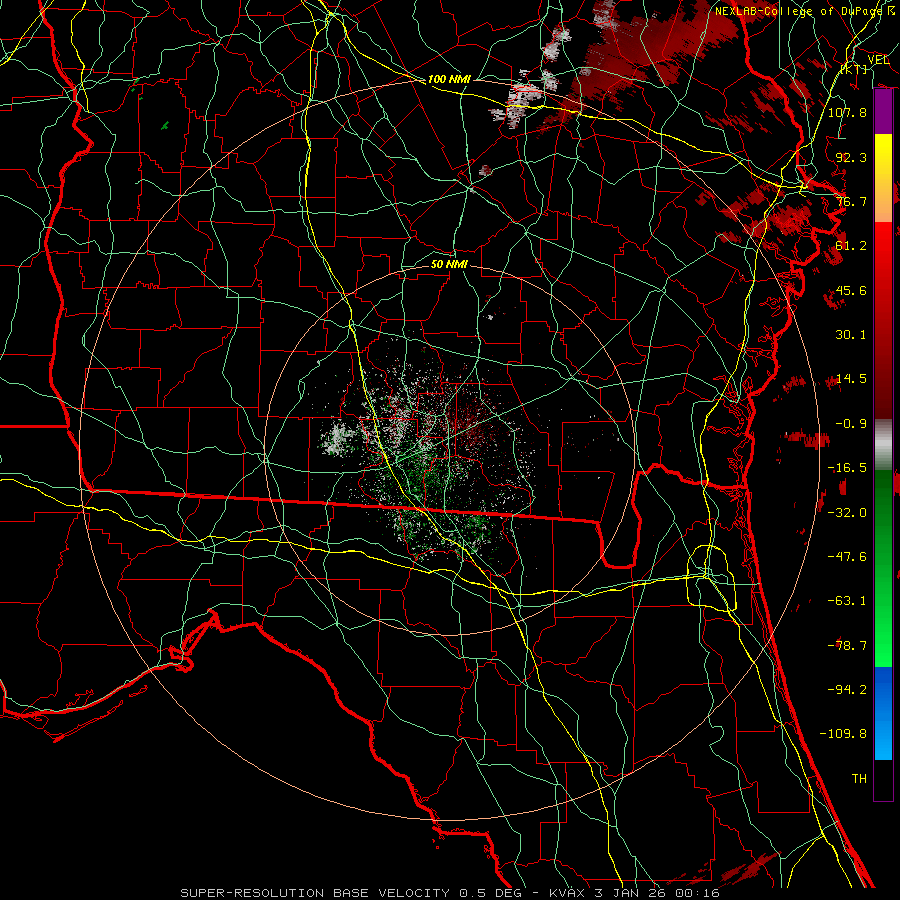Image resolution: width=900 pixels, height=900 pixels.
Task: Click the 100 NMI range ring label
Action: click(449, 79)
